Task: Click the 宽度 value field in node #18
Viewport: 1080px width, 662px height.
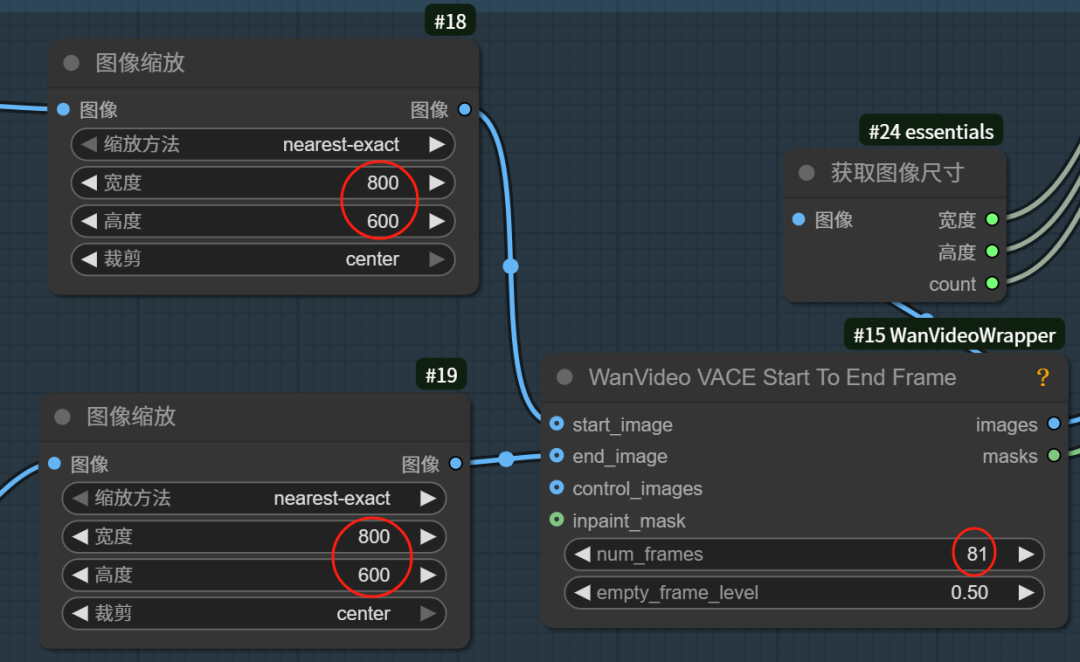Action: [x=263, y=183]
